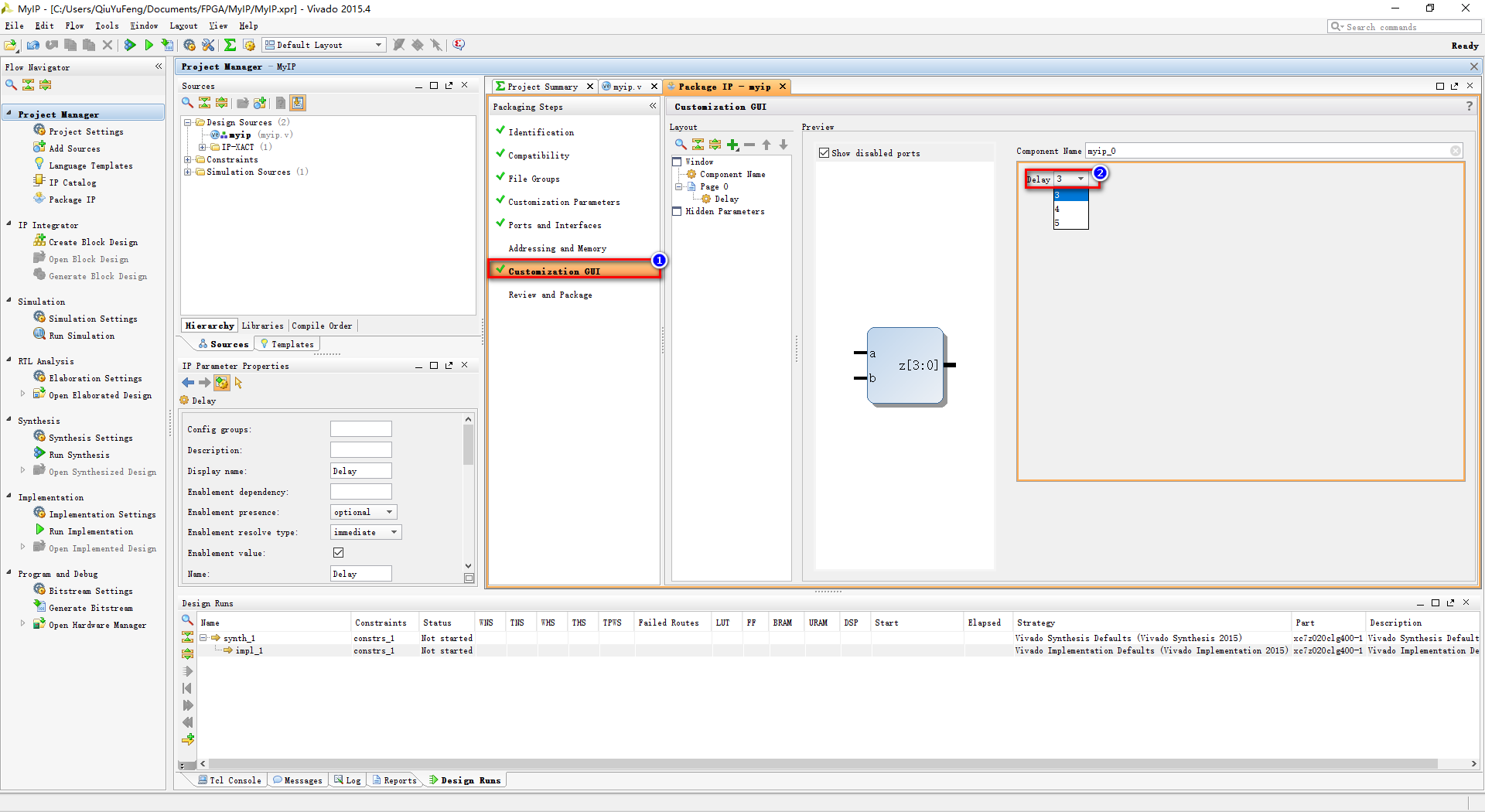Click Search commands field
This screenshot has height=812, width=1485.
coord(1404,26)
